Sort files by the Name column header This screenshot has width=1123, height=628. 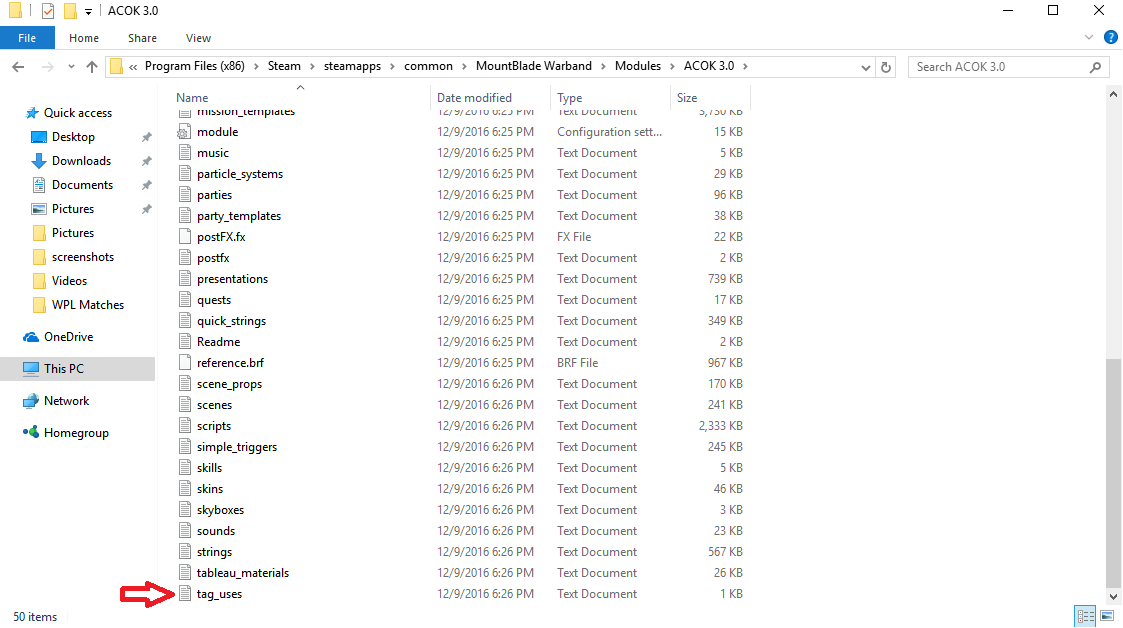[192, 97]
